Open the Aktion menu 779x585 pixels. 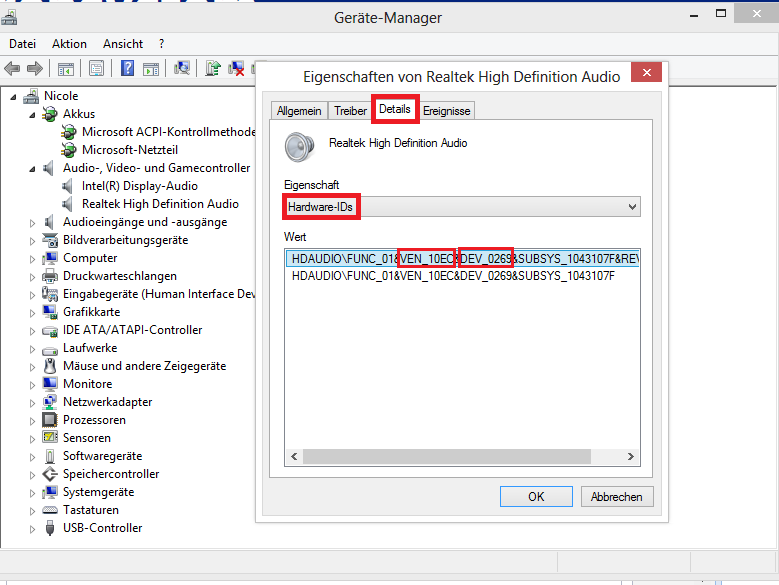click(69, 44)
